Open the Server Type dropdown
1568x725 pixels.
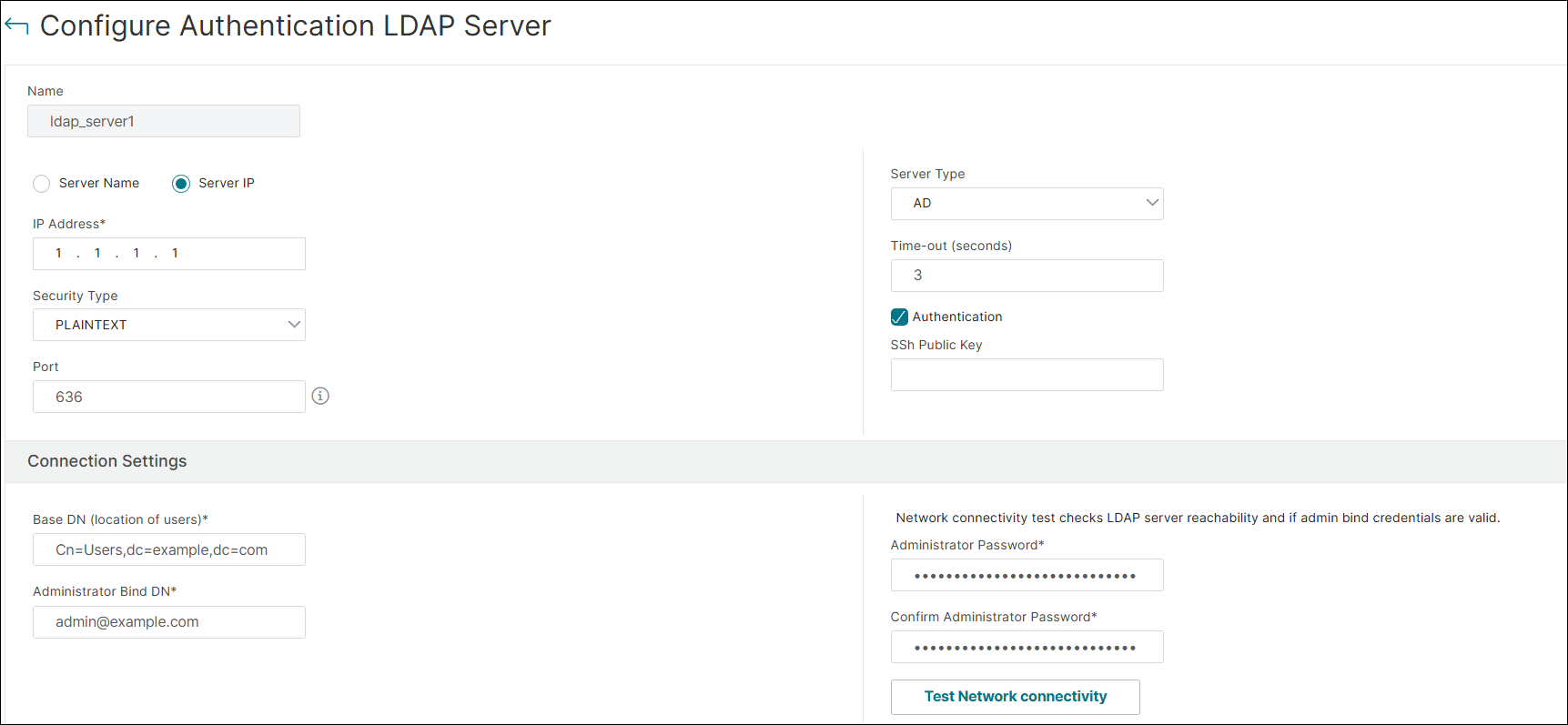point(1027,204)
